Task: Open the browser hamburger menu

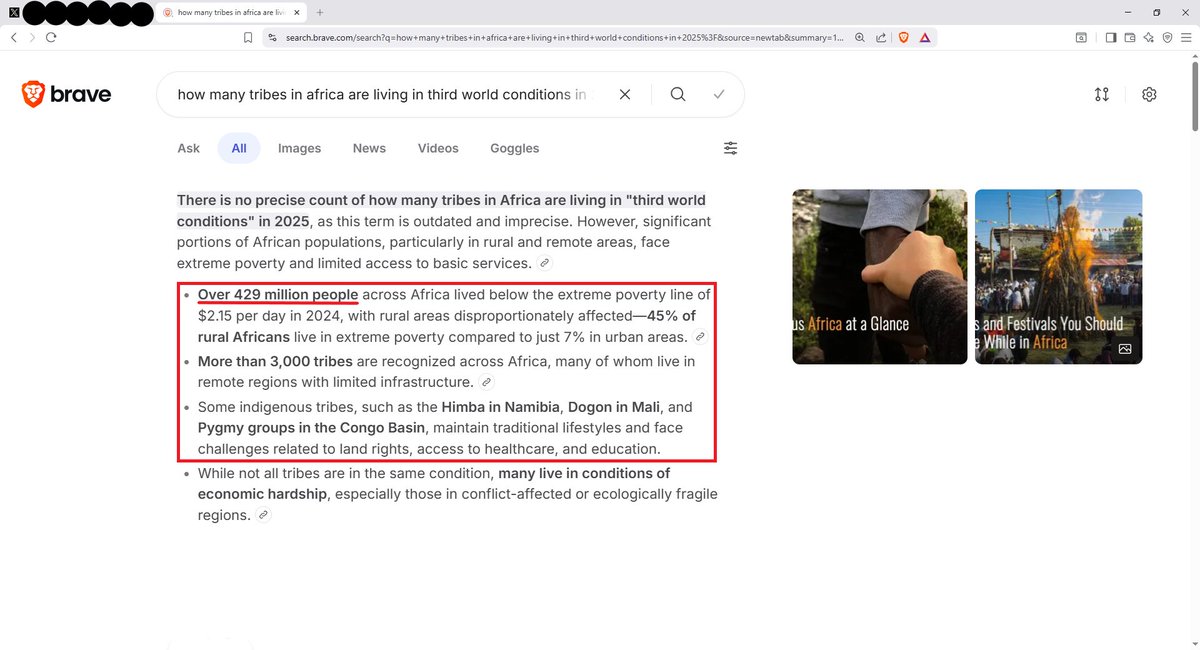Action: pyautogui.click(x=1186, y=37)
